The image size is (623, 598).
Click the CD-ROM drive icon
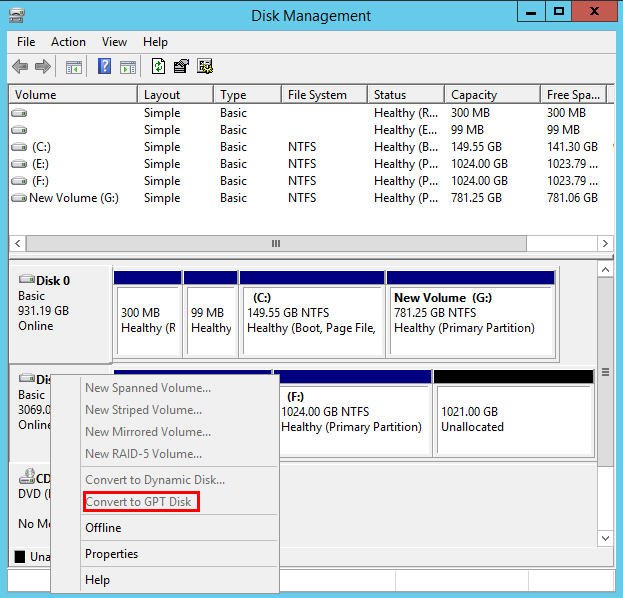[27, 476]
